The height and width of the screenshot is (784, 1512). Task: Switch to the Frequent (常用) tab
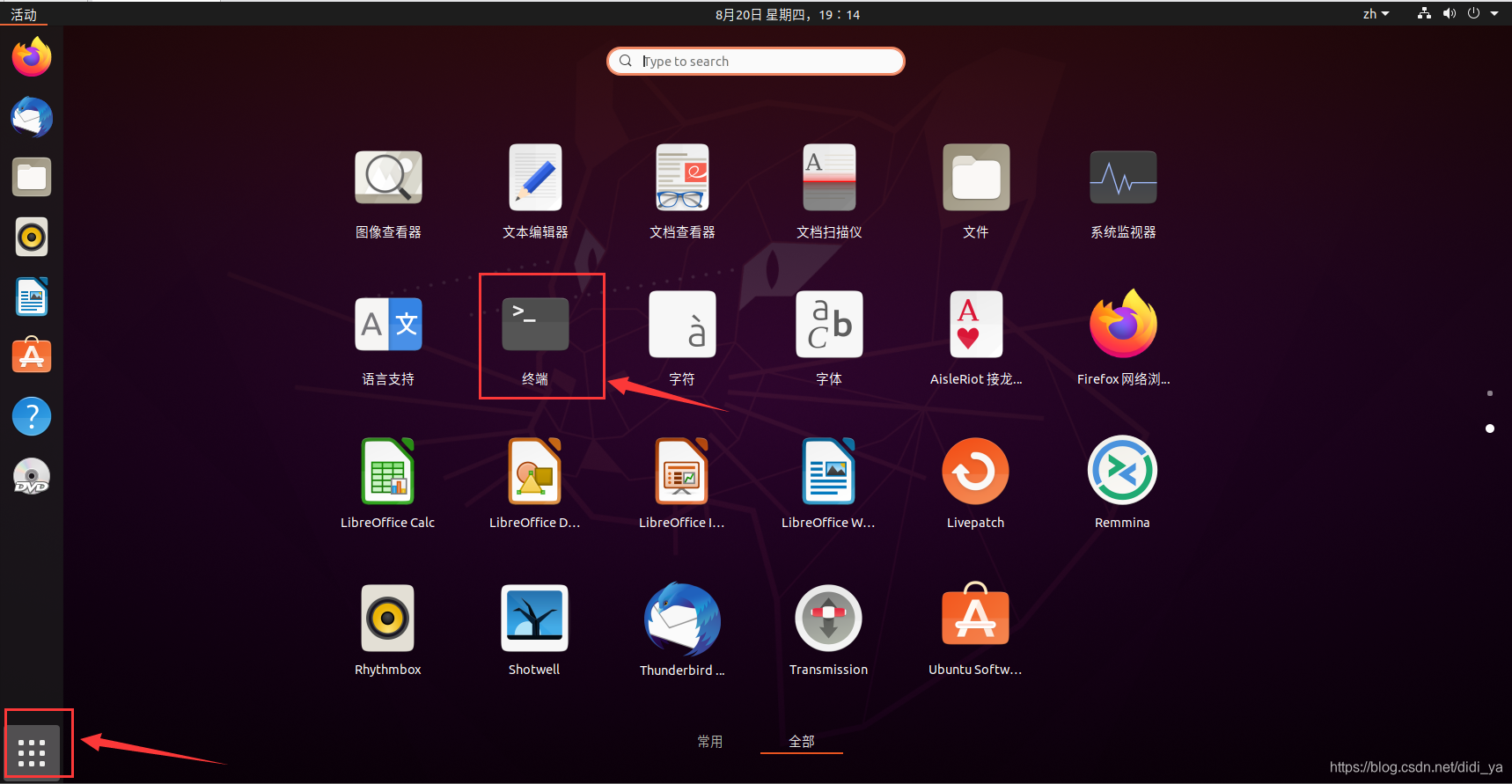(x=710, y=742)
